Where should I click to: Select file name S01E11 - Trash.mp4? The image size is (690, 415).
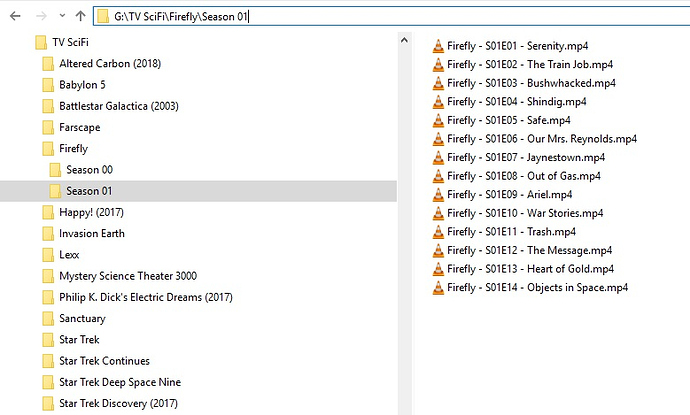(x=511, y=231)
